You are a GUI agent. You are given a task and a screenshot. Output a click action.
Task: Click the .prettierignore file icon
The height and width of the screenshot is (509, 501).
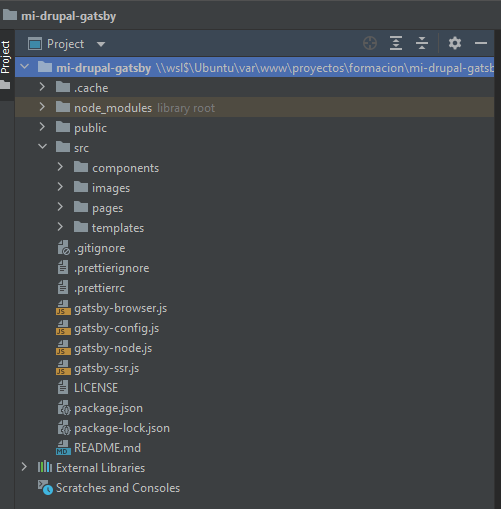63,268
